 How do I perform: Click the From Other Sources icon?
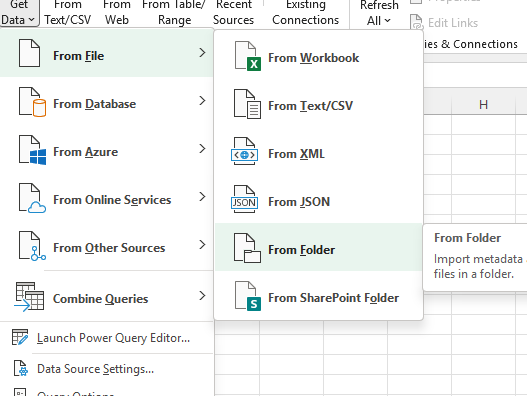pos(32,246)
